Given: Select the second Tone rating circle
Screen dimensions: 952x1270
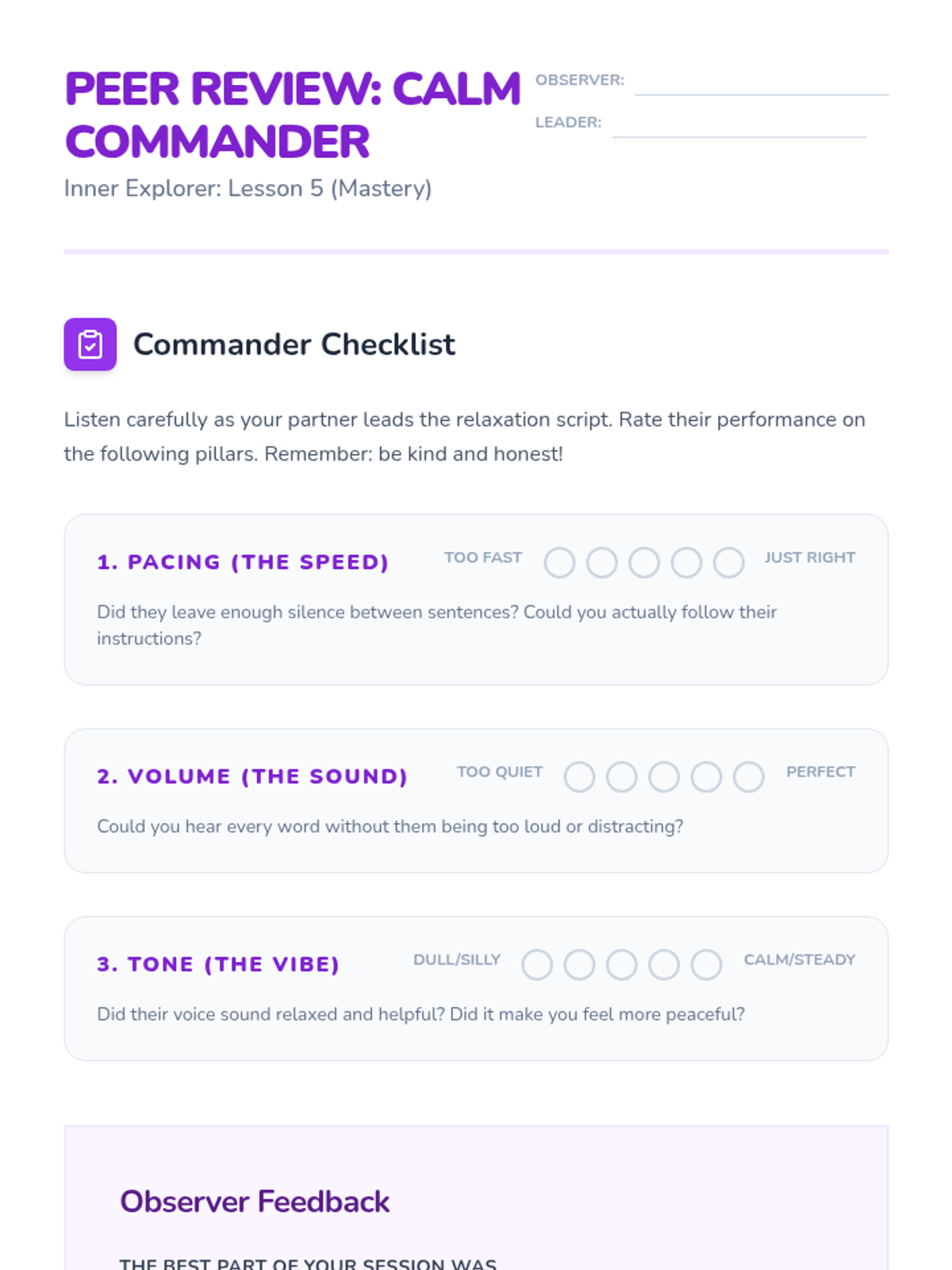Looking at the screenshot, I should (x=579, y=964).
